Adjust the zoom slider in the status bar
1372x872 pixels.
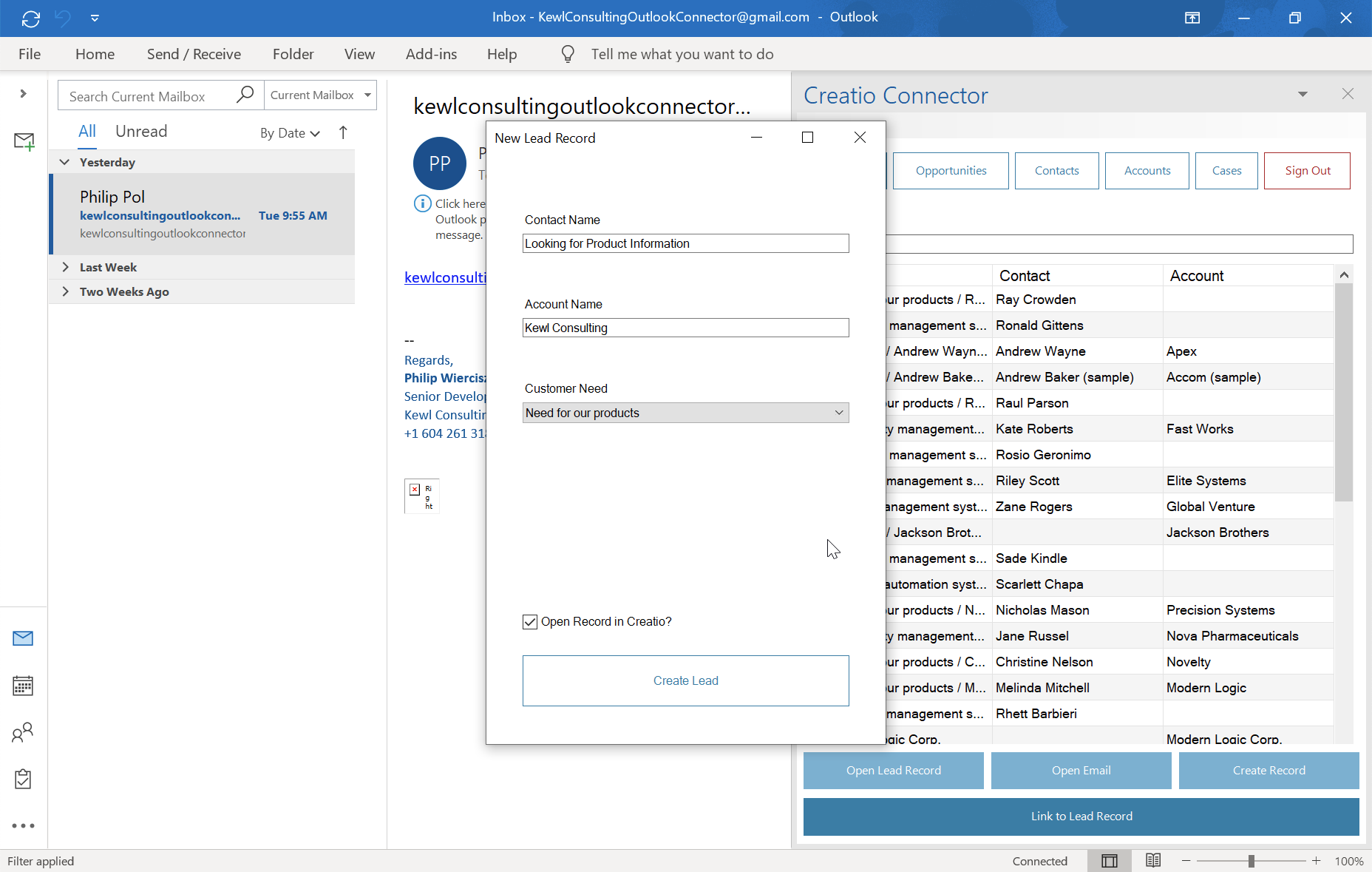click(x=1251, y=860)
